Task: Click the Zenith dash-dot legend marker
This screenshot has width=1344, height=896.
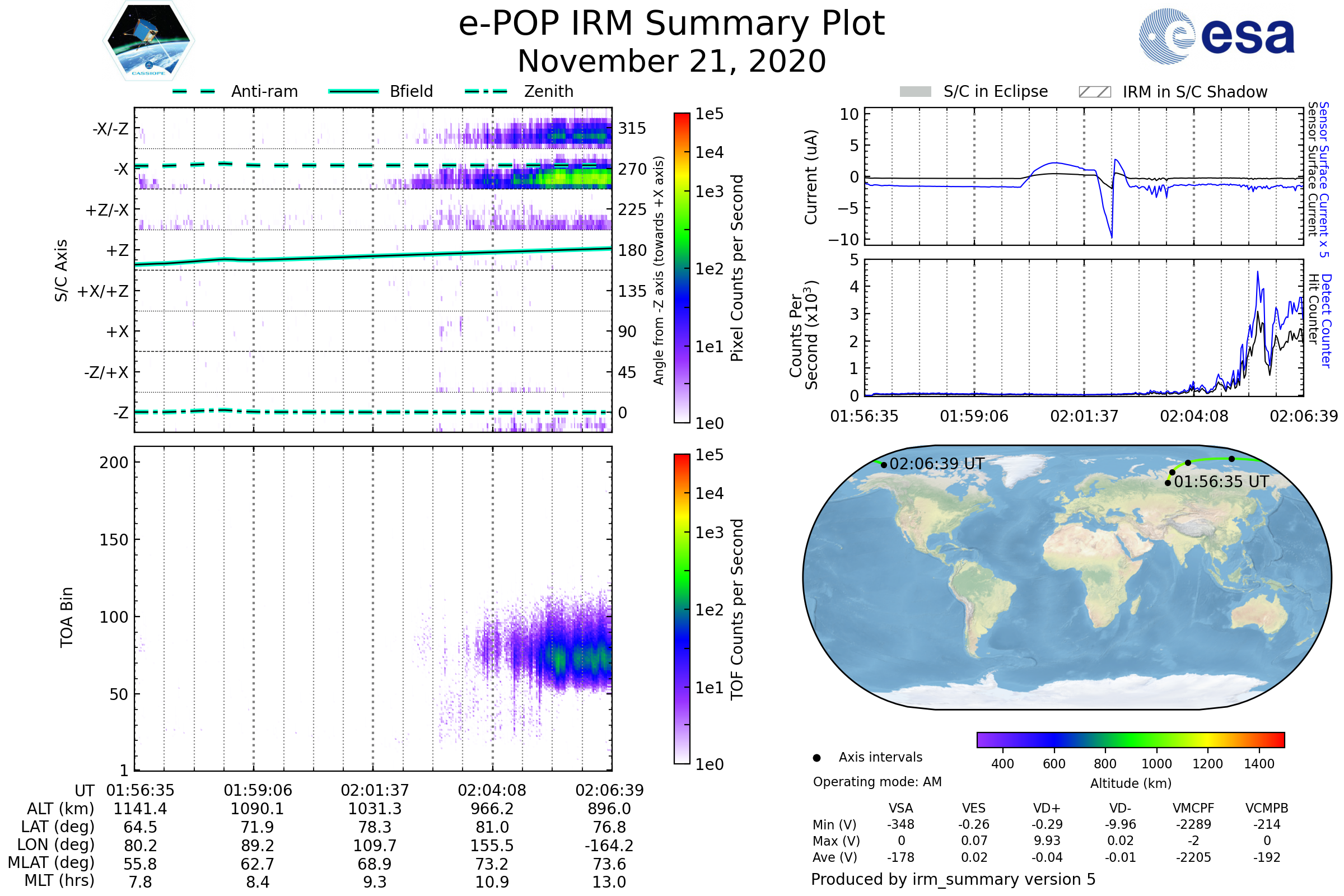Action: click(486, 91)
